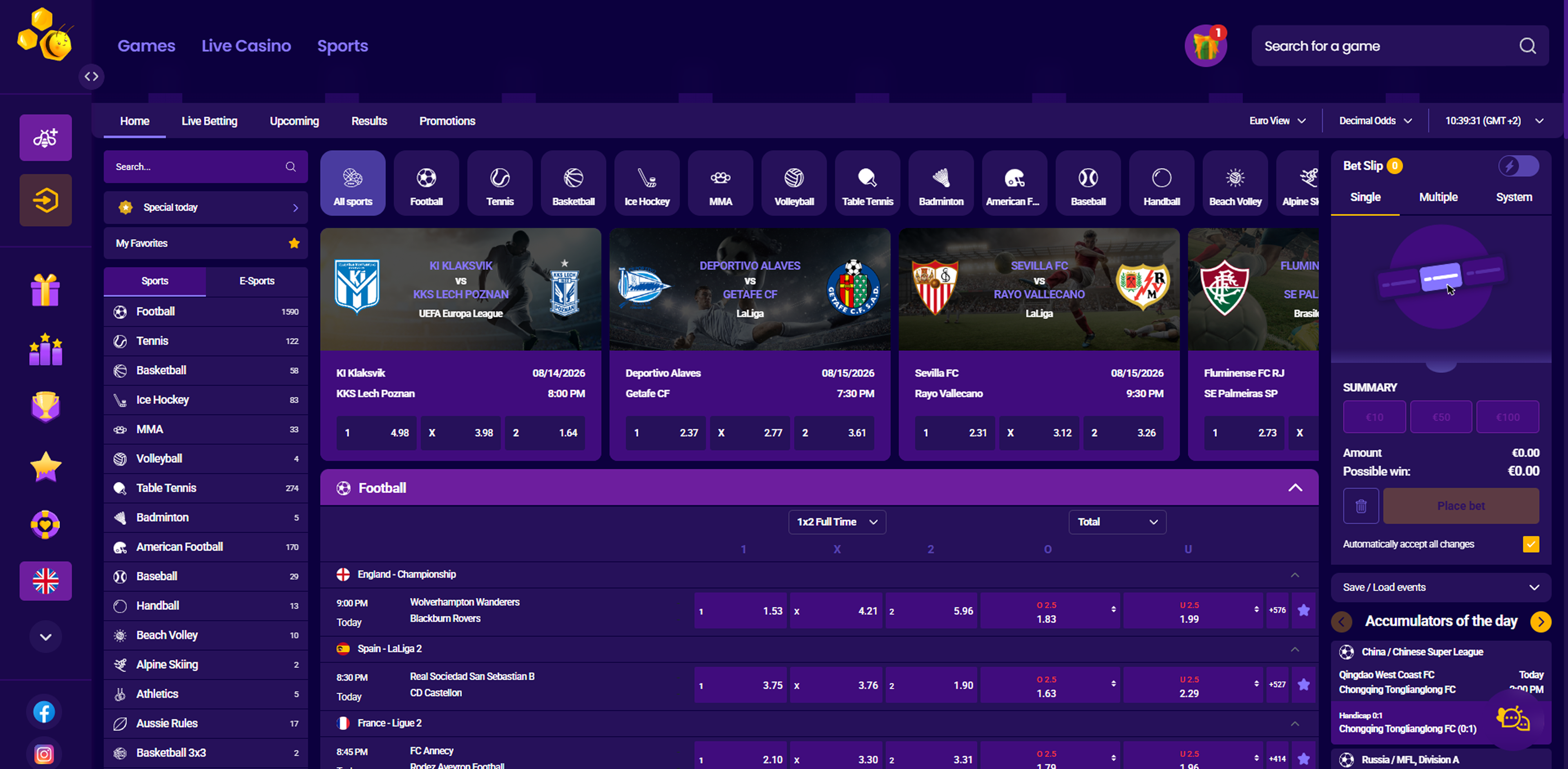Click the game search magnifier icon
The width and height of the screenshot is (1568, 769).
click(1527, 46)
